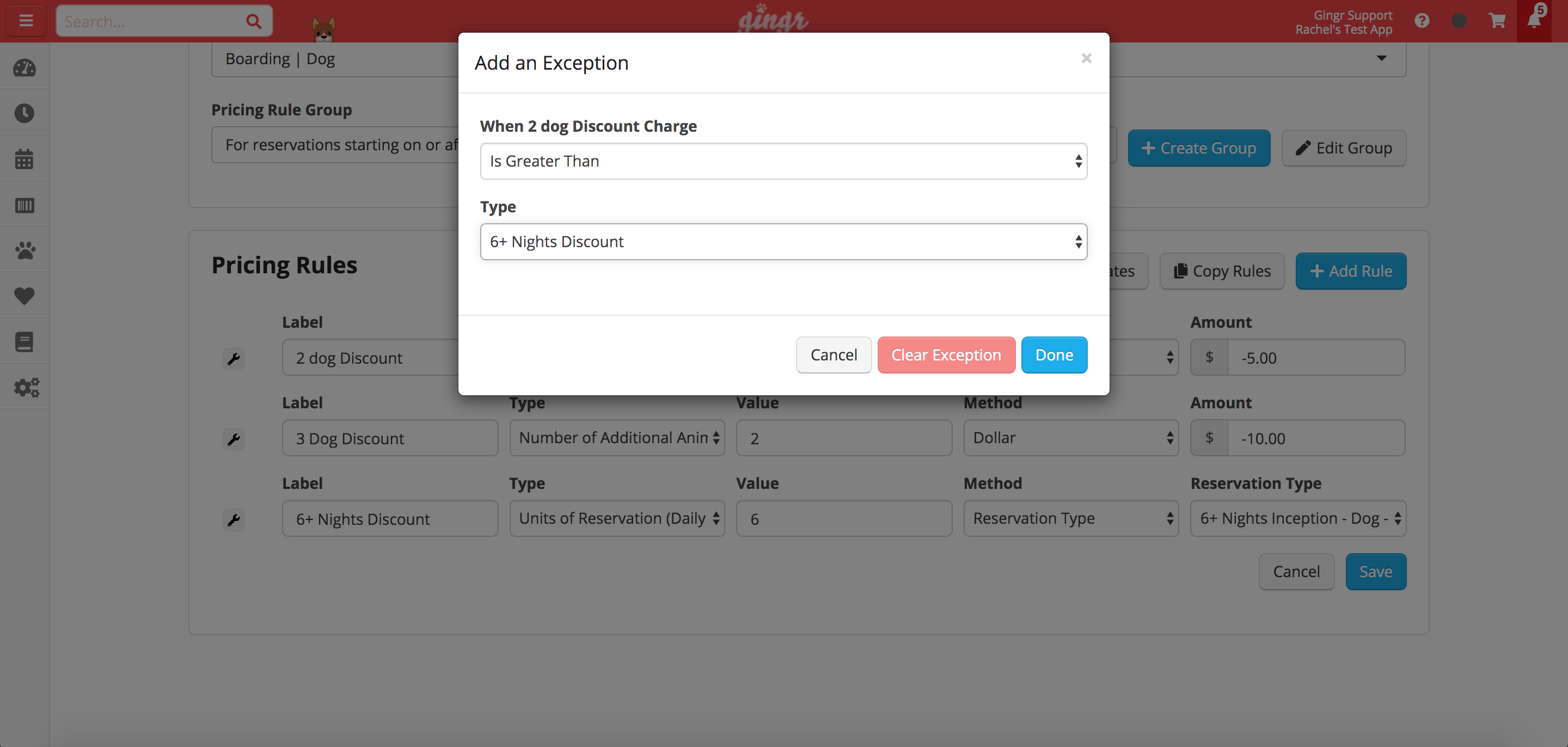Open 6+ Nights Inception reservation dropdown
The height and width of the screenshot is (747, 1568).
click(x=1298, y=518)
